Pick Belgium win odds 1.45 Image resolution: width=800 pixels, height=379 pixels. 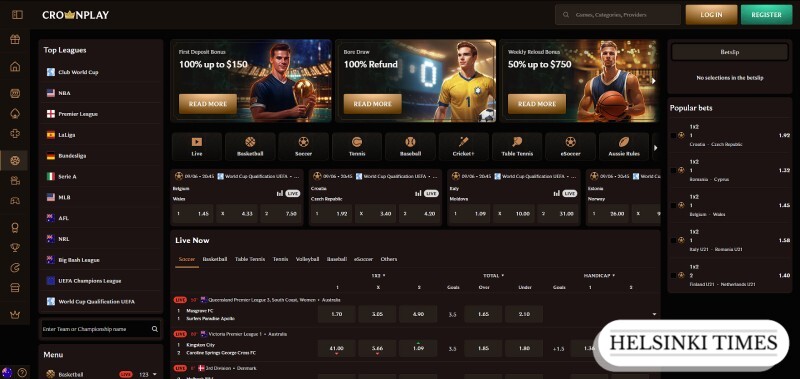click(193, 214)
